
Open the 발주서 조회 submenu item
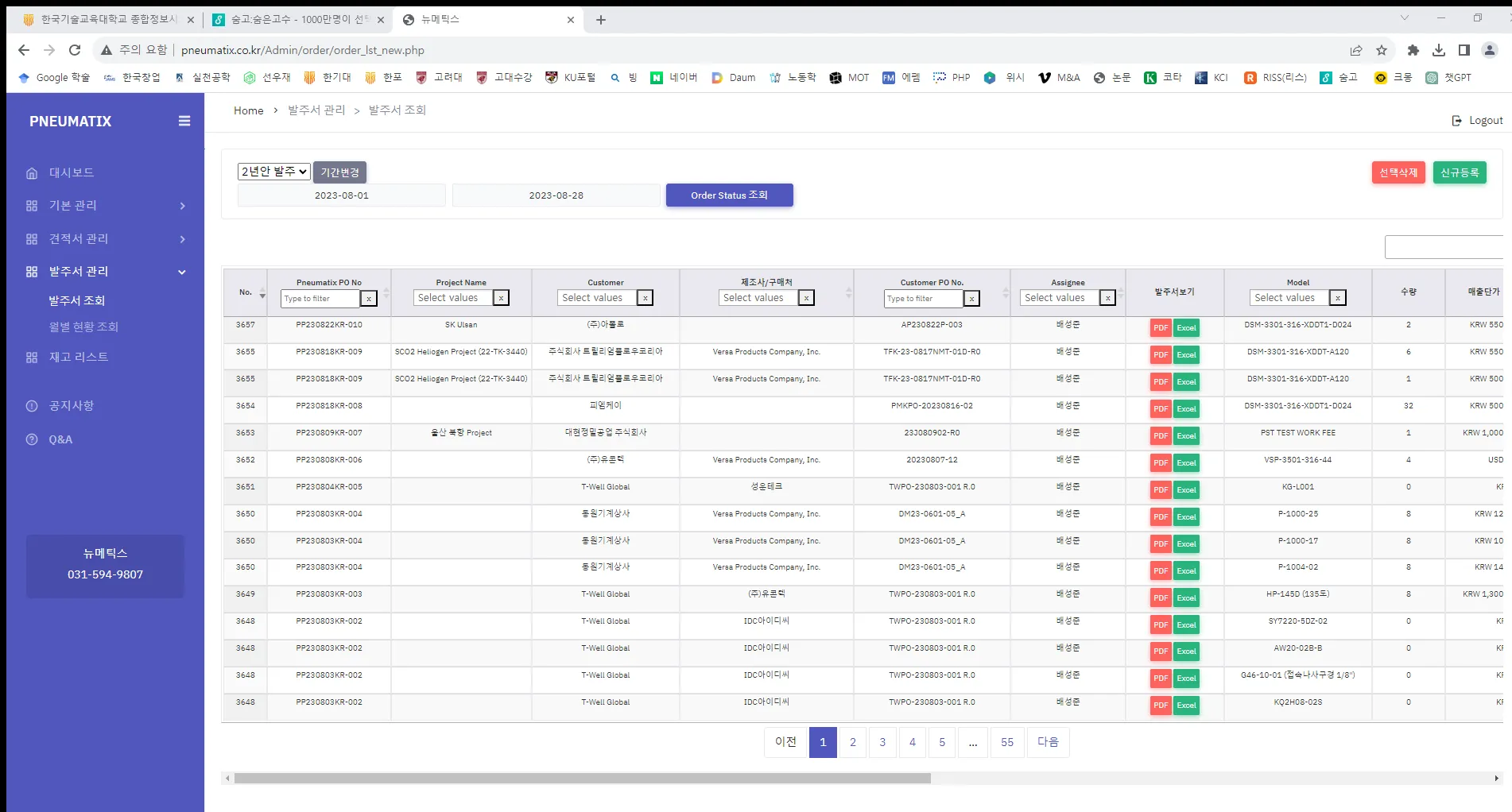pos(77,300)
